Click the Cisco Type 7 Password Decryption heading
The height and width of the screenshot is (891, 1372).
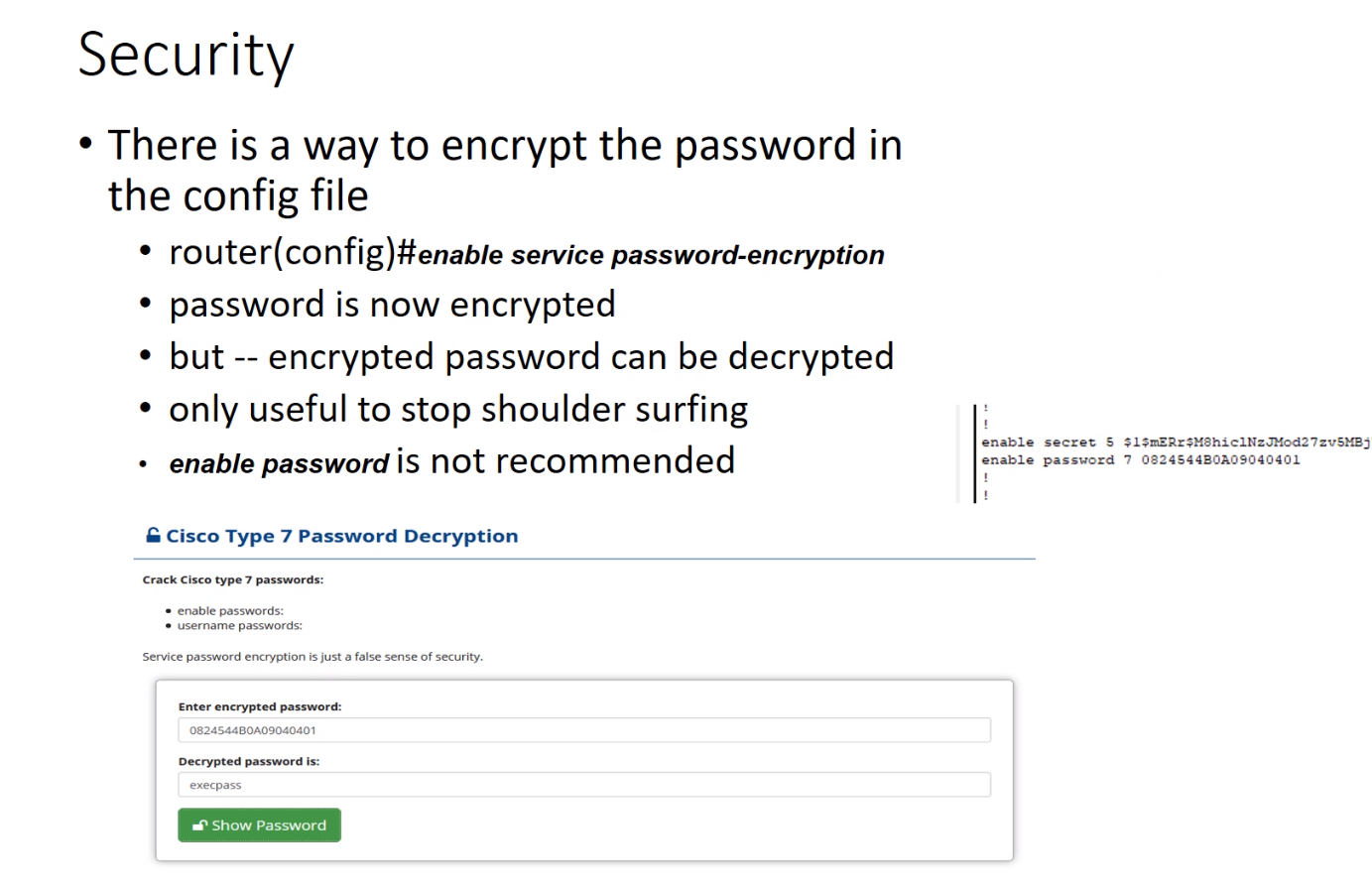click(x=341, y=536)
